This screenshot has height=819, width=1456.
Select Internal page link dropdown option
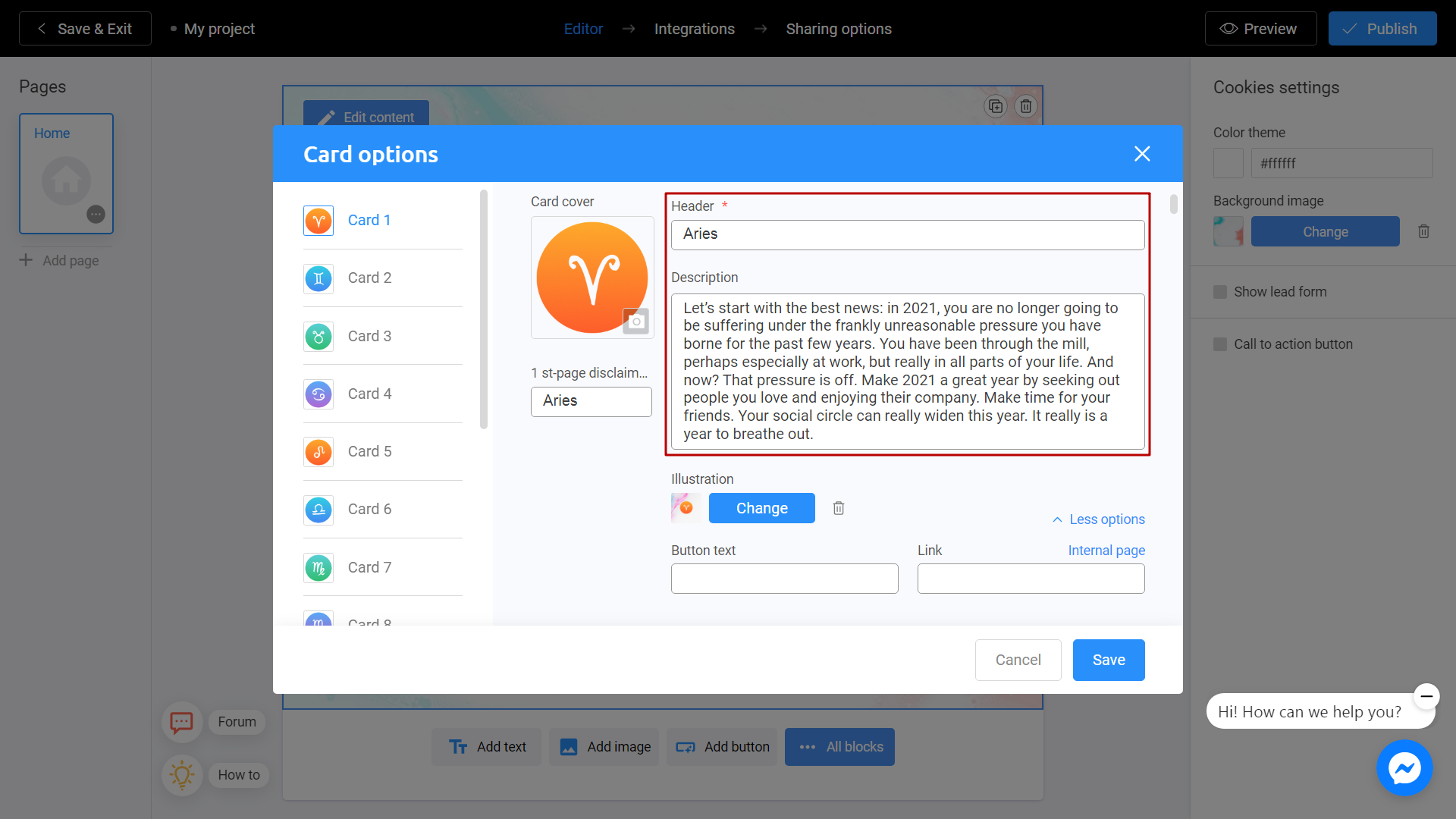1107,550
